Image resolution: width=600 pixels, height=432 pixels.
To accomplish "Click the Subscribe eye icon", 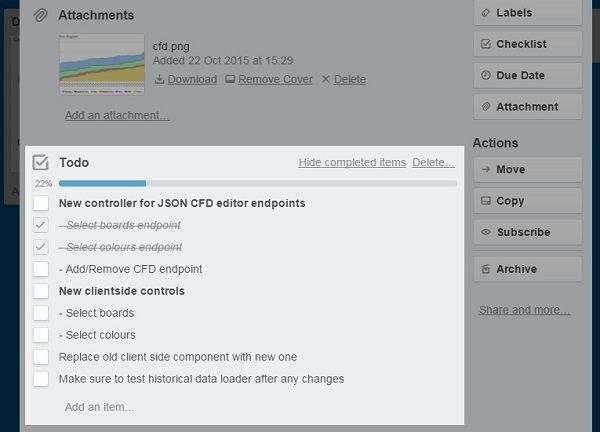I will (x=486, y=232).
